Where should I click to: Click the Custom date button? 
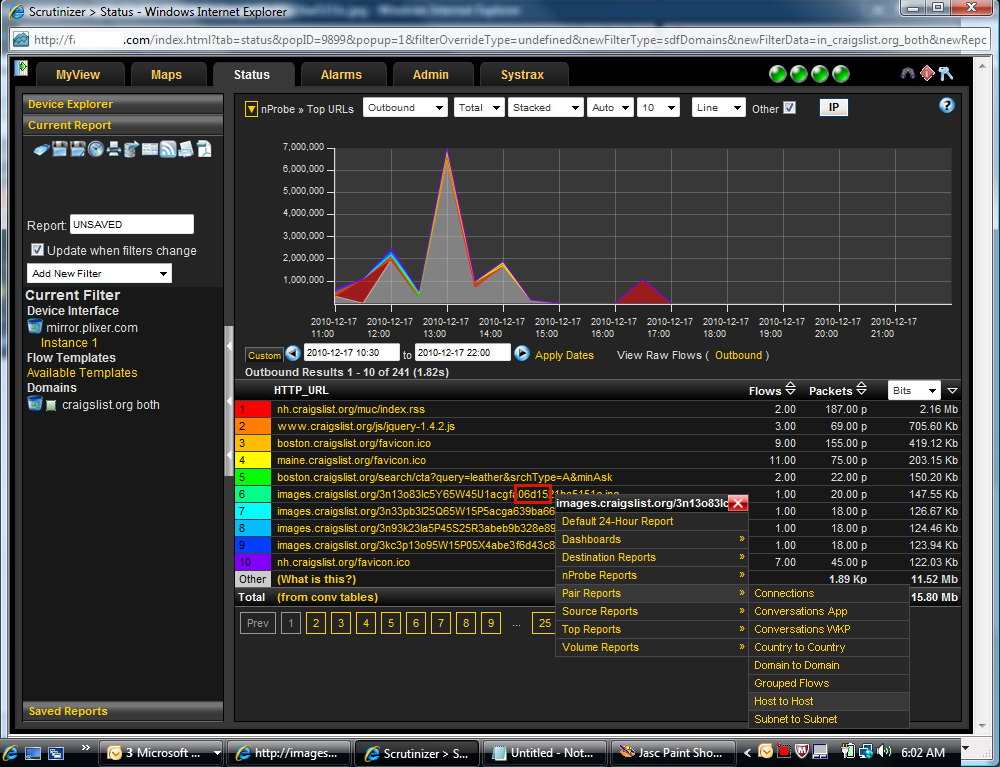click(264, 355)
